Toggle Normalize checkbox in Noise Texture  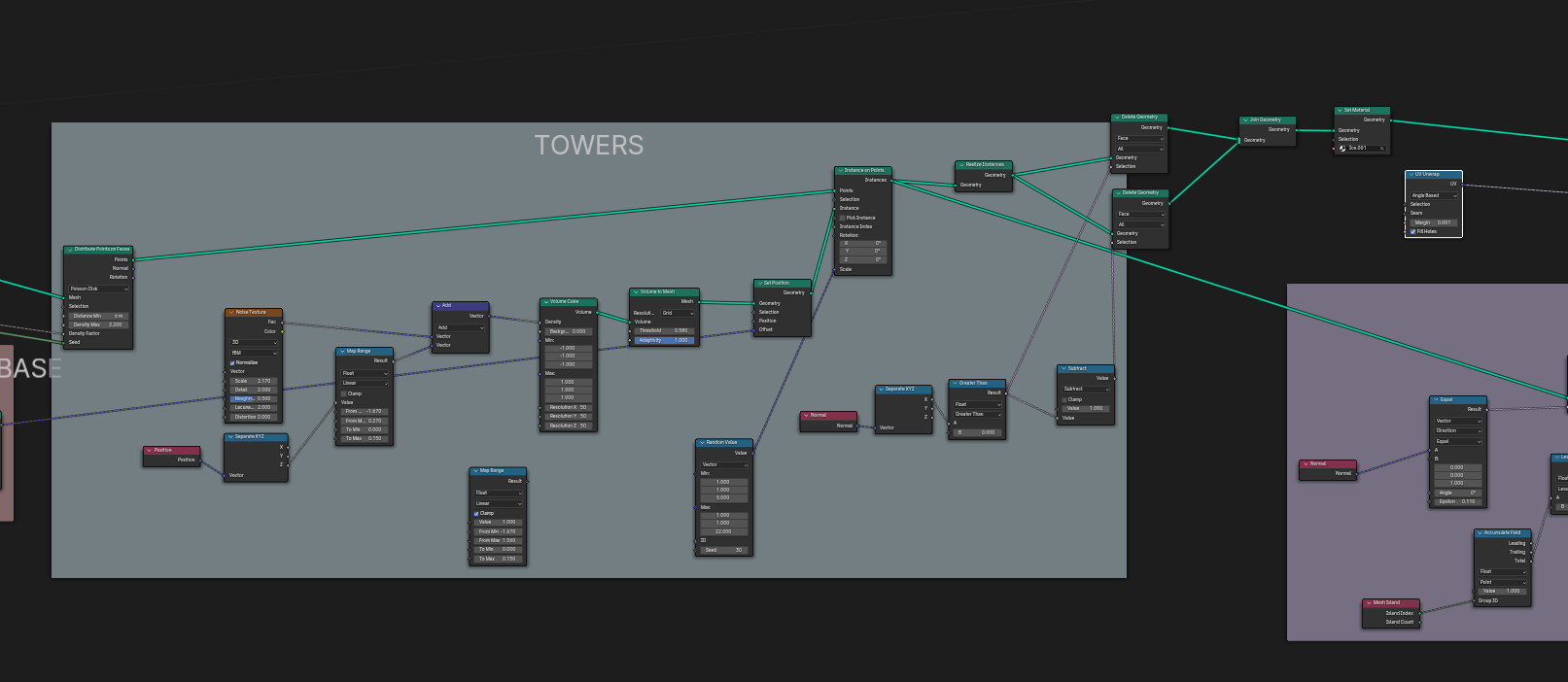(232, 362)
